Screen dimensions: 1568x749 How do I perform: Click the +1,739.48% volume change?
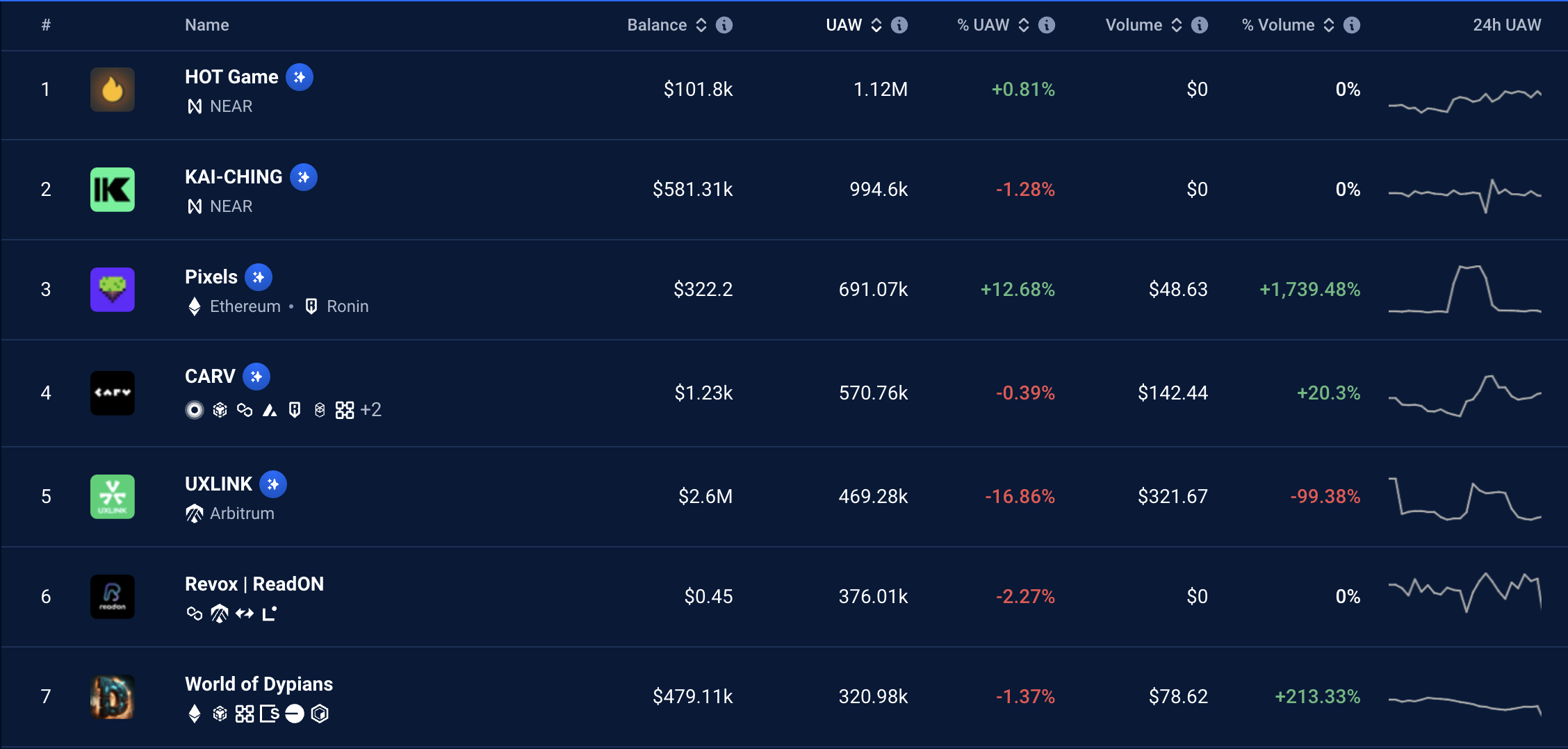click(1310, 290)
